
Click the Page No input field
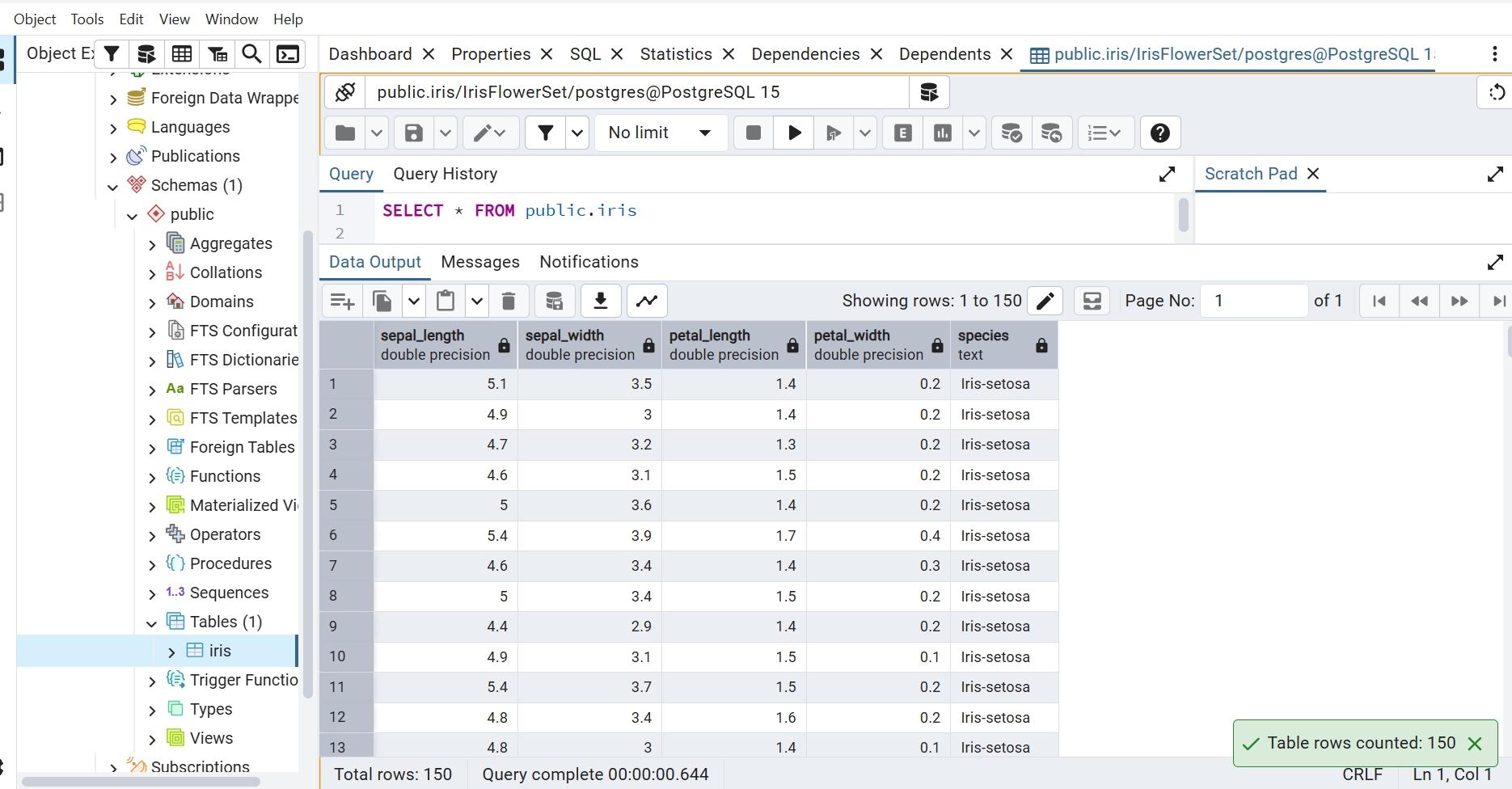pos(1254,301)
